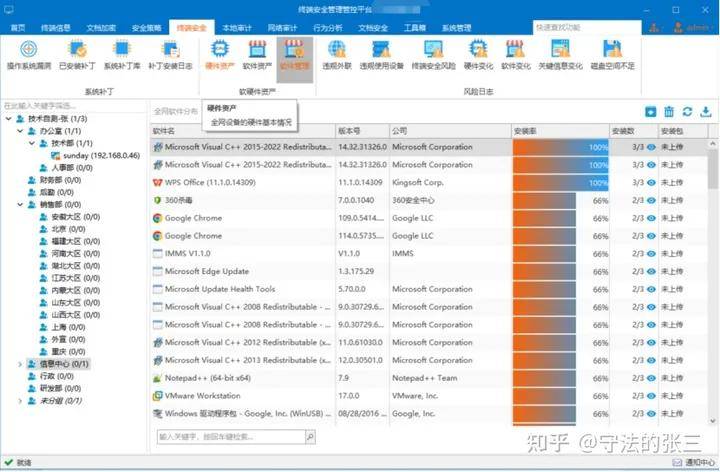Sort by the 安装率 column header
Viewport: 720px width, 472px height.
click(560, 131)
